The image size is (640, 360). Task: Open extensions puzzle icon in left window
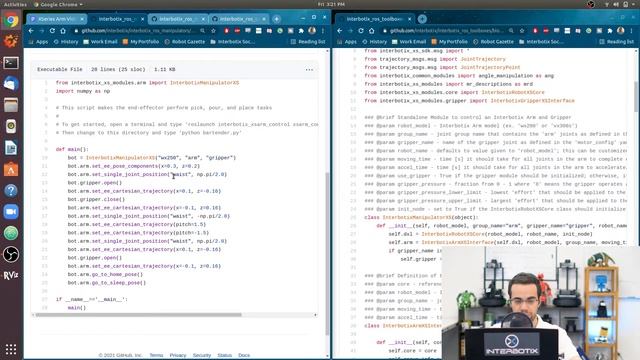[x=301, y=31]
